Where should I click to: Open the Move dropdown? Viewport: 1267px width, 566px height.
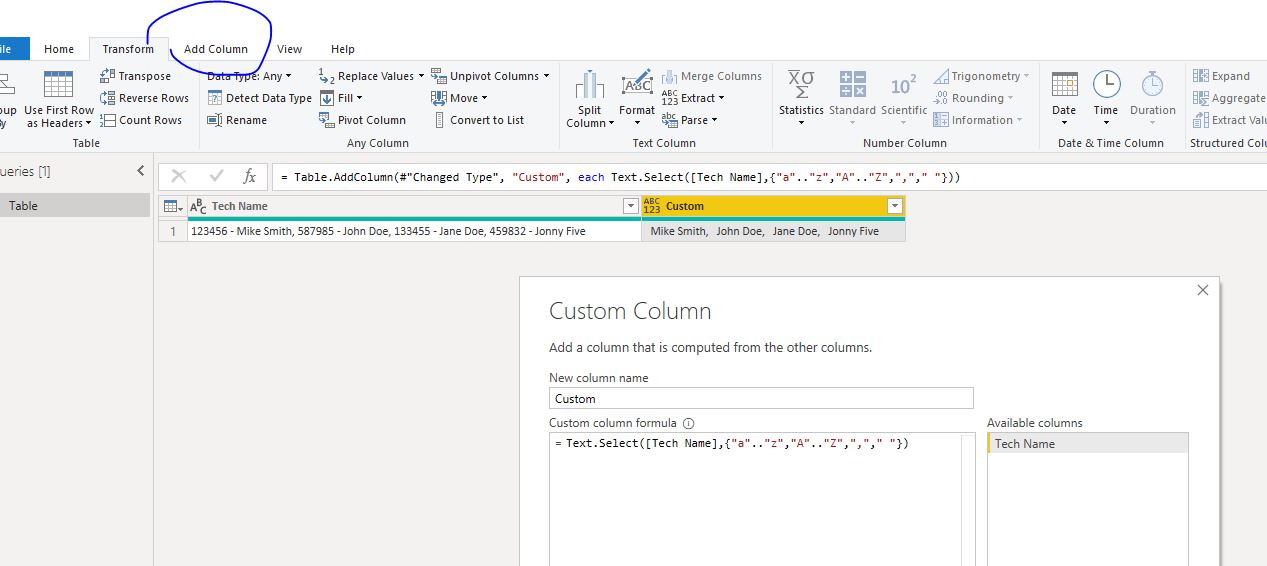point(460,98)
